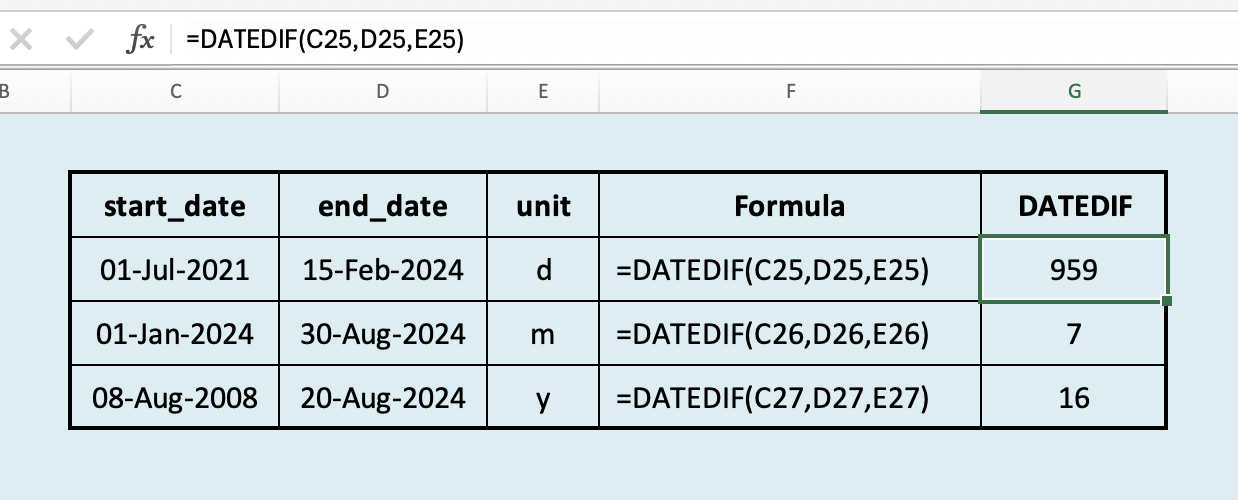Click the fill handle of selected cell
Viewport: 1238px width, 500px height.
coord(1167,301)
